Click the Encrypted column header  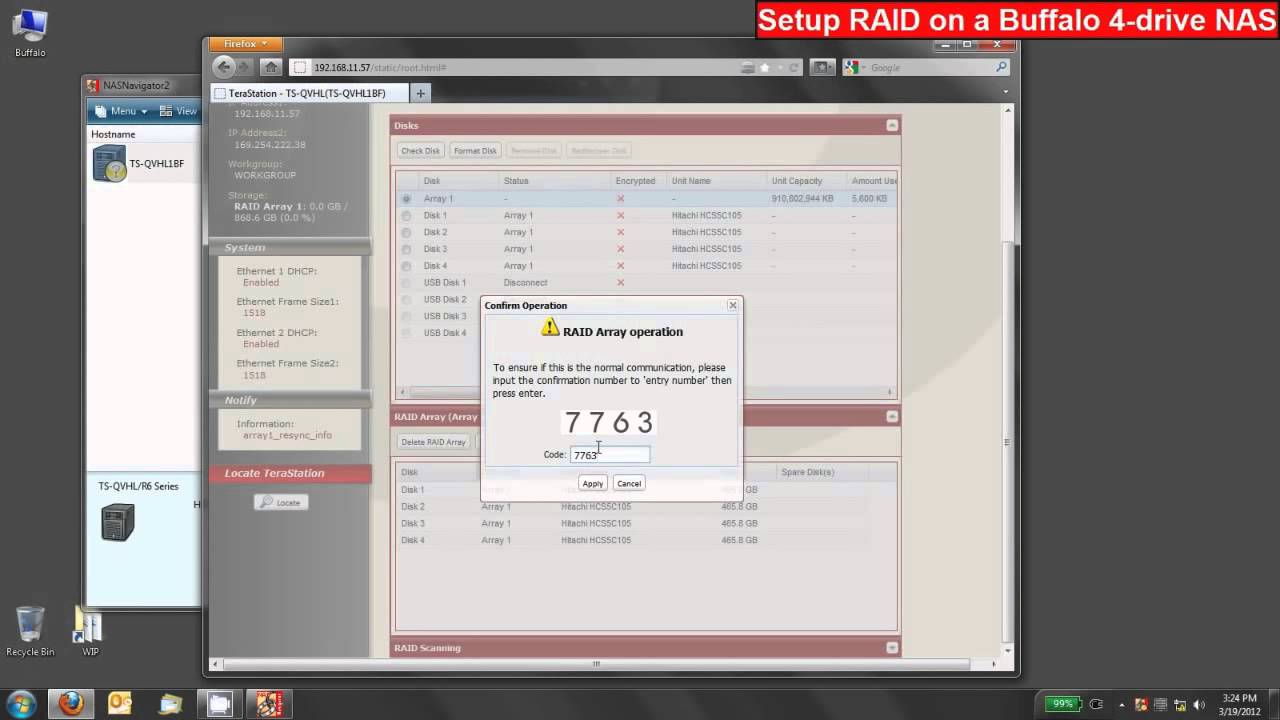click(x=635, y=181)
